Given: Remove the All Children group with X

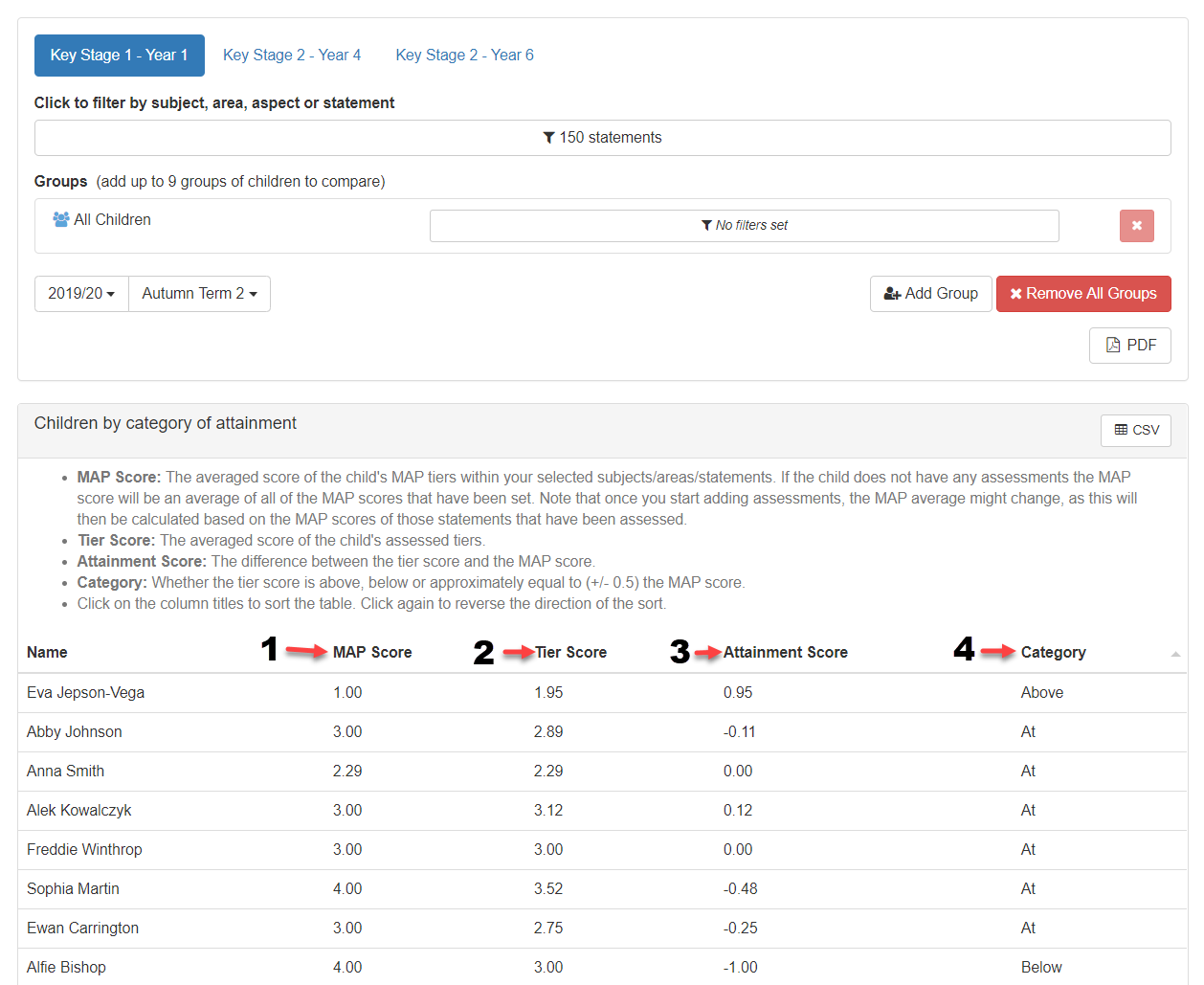Looking at the screenshot, I should (x=1137, y=226).
